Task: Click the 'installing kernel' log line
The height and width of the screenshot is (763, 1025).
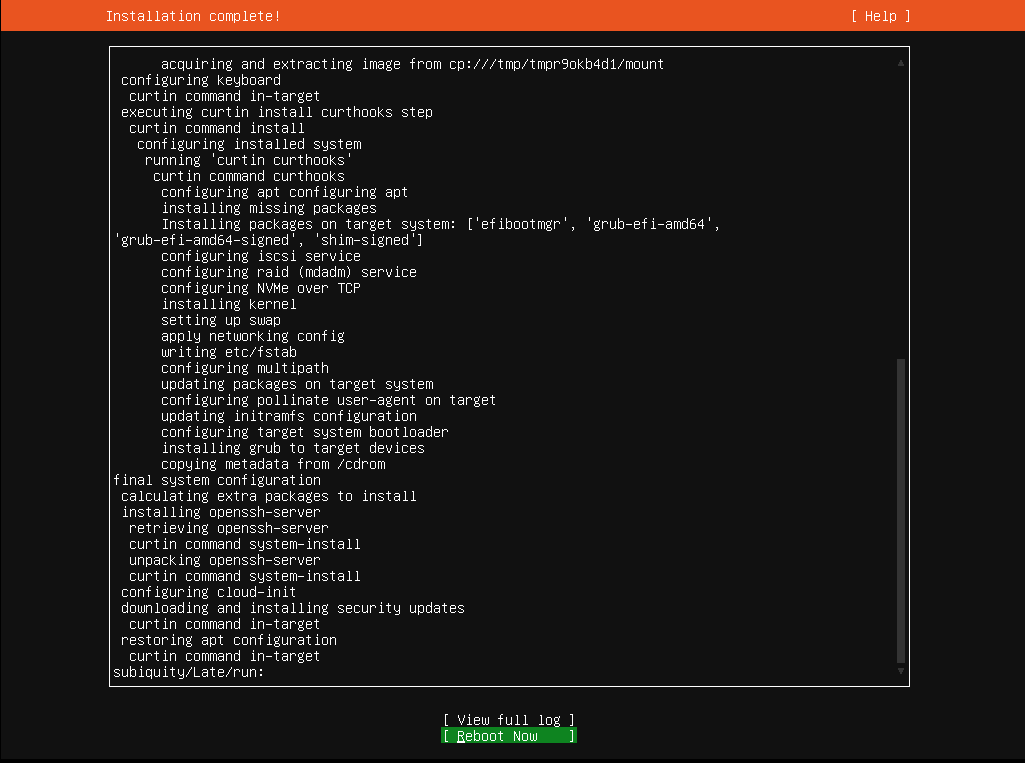Action: (229, 305)
